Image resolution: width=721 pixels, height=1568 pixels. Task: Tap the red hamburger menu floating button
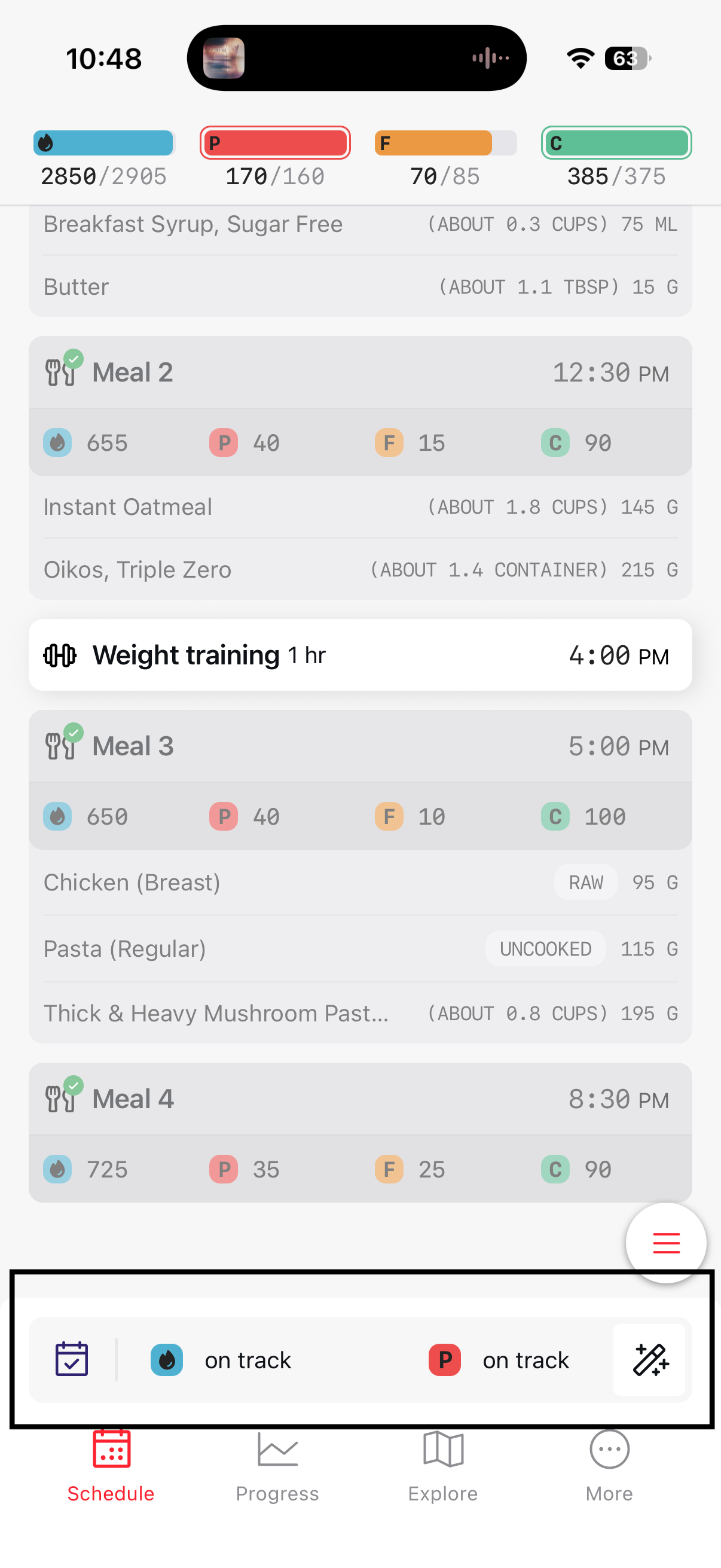click(665, 1242)
